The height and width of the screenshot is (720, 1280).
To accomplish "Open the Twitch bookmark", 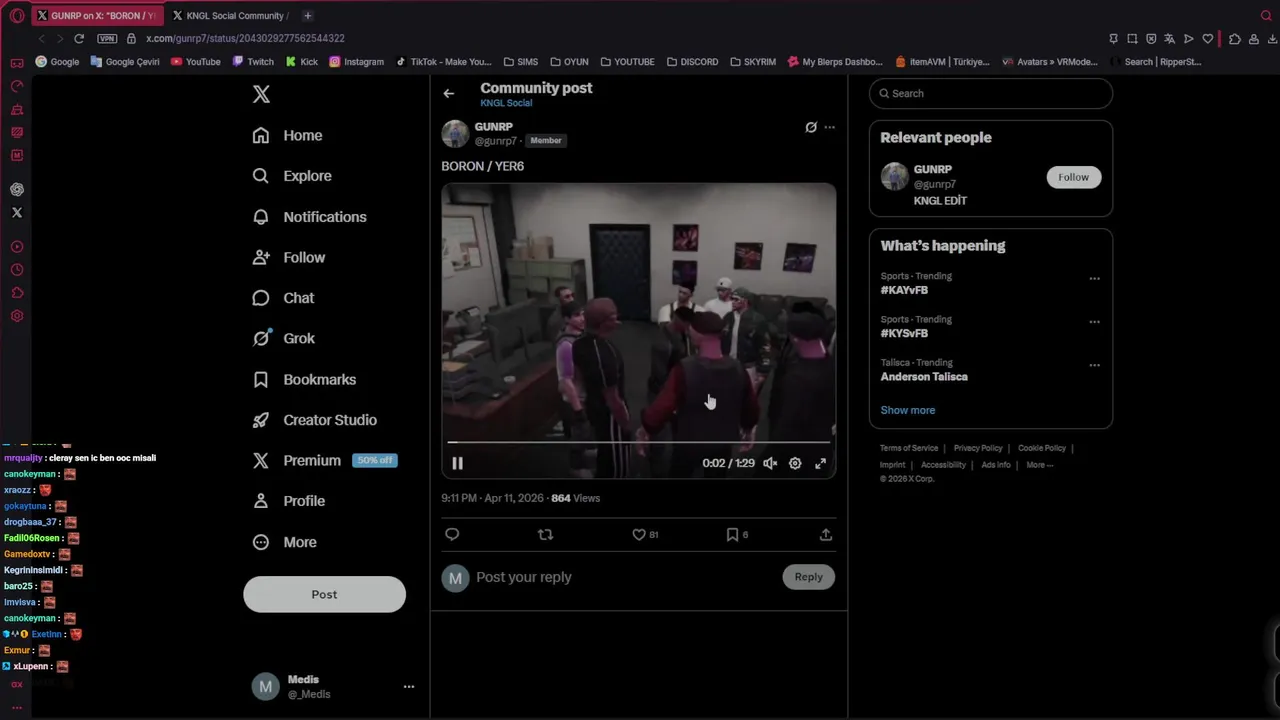I will [253, 62].
